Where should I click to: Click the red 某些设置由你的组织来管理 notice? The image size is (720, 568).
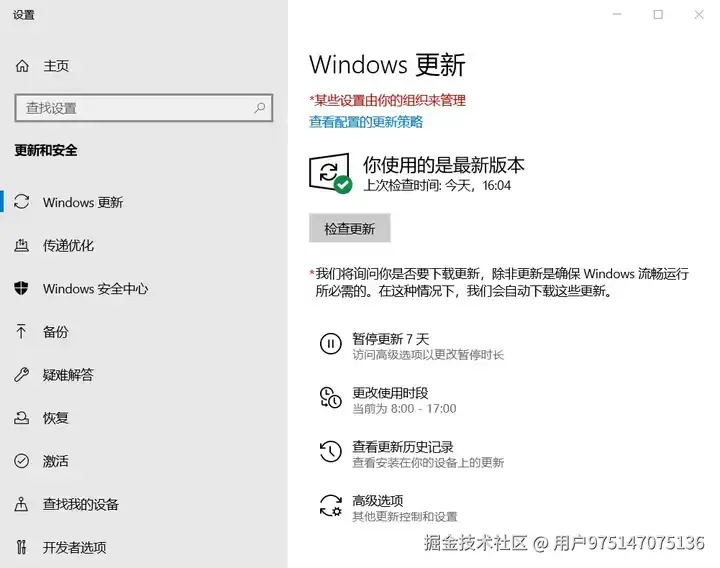click(x=388, y=100)
